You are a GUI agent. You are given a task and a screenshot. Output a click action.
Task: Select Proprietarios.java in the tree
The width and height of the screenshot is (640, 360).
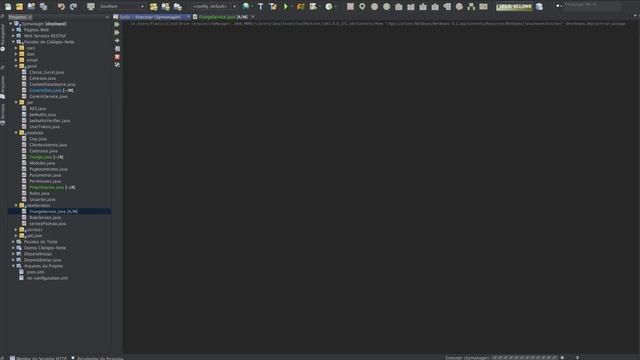tap(47, 187)
